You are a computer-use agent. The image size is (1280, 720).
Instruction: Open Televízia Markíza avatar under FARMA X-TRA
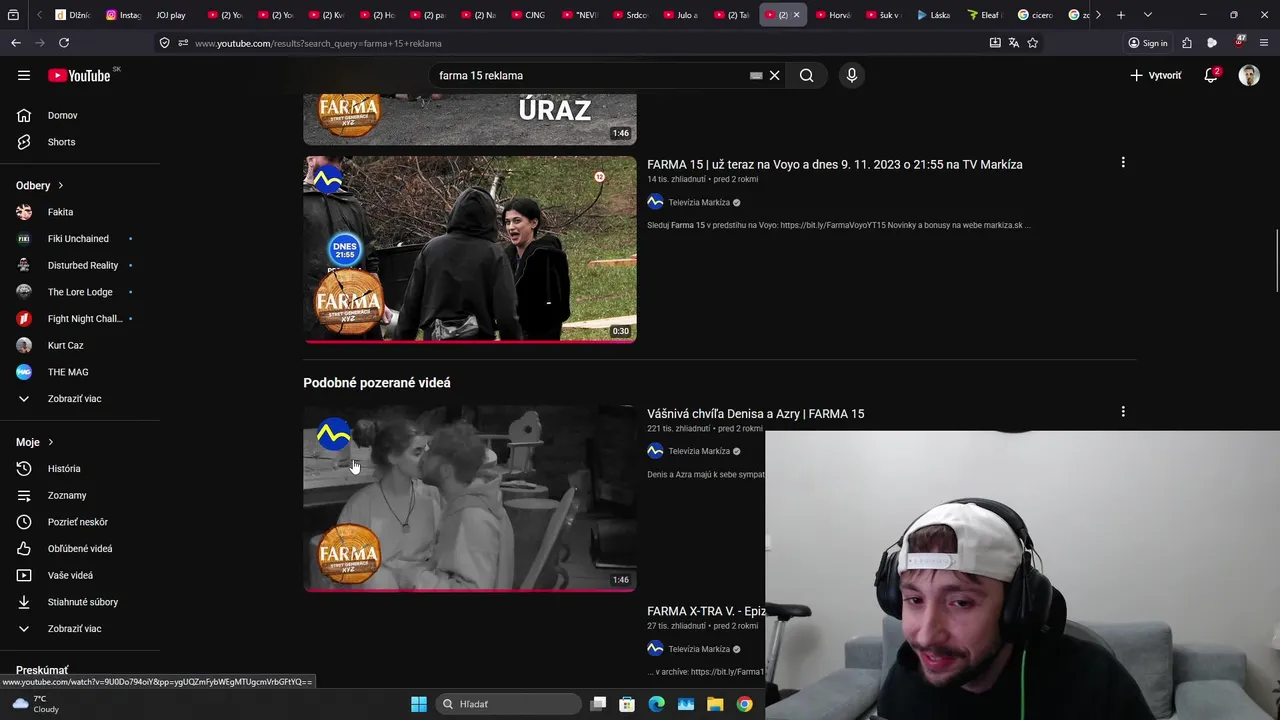655,648
